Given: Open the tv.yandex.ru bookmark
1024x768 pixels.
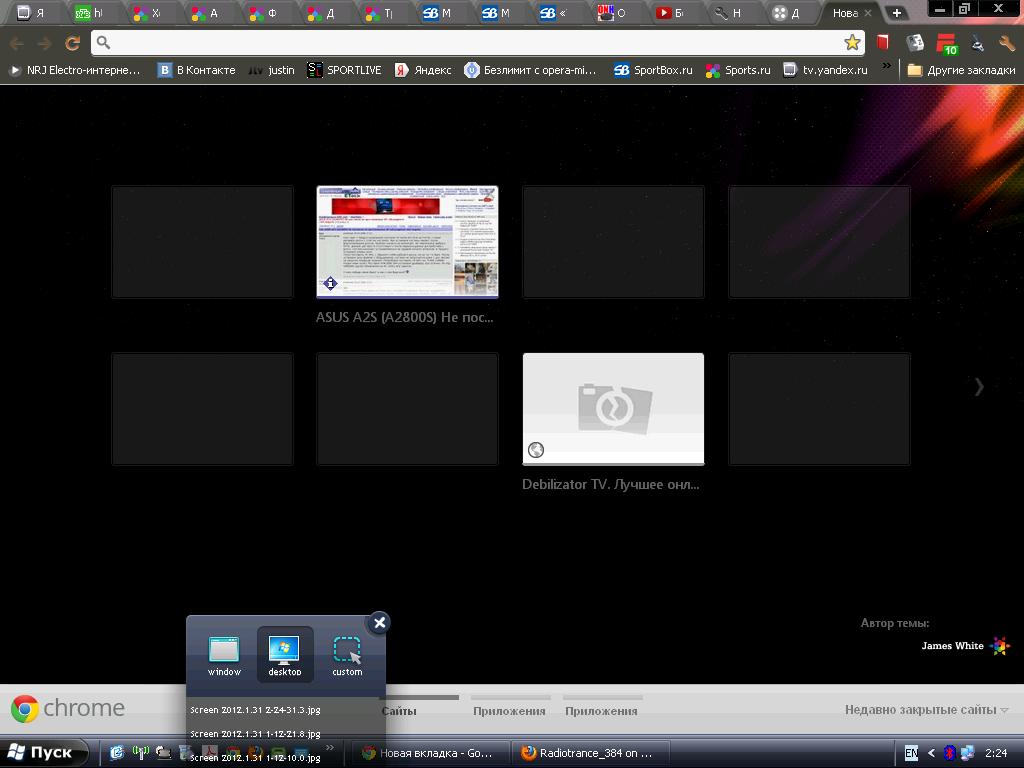Looking at the screenshot, I should pos(825,70).
